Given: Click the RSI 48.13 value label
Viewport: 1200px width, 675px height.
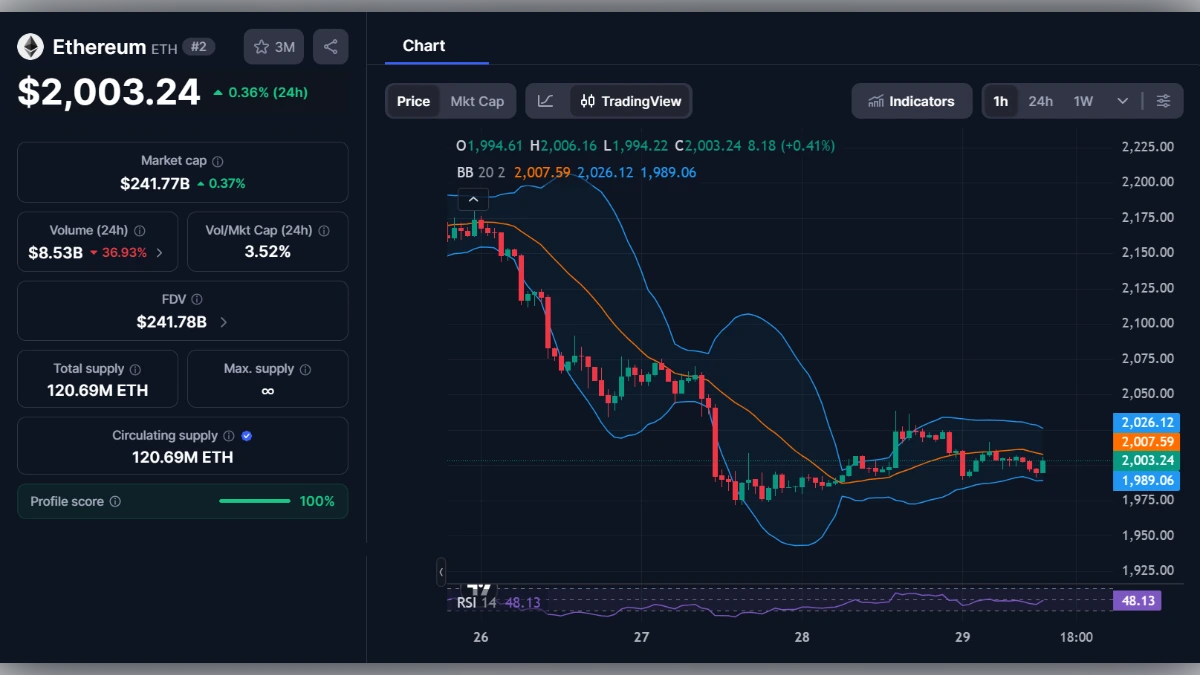Looking at the screenshot, I should (x=1138, y=600).
